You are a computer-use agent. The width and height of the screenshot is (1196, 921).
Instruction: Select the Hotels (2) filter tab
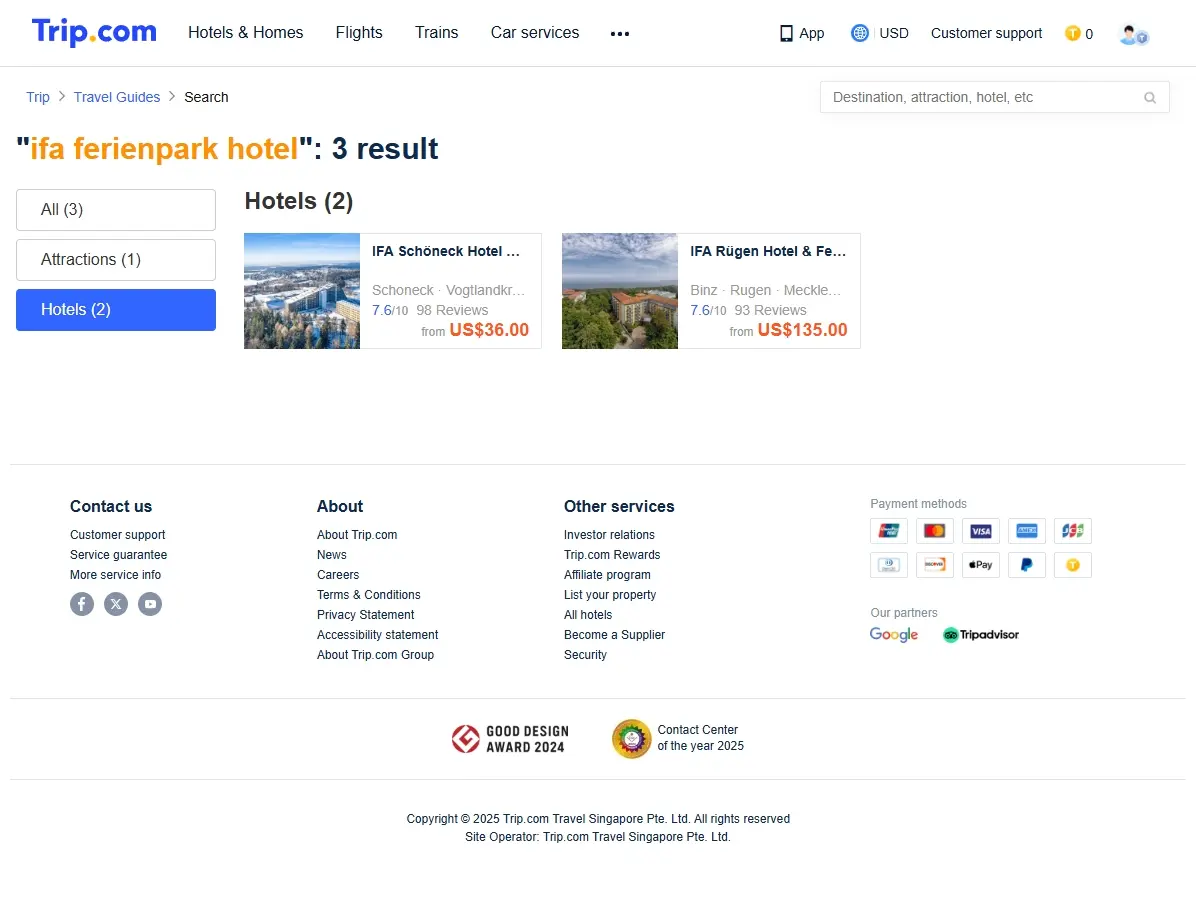tap(116, 310)
